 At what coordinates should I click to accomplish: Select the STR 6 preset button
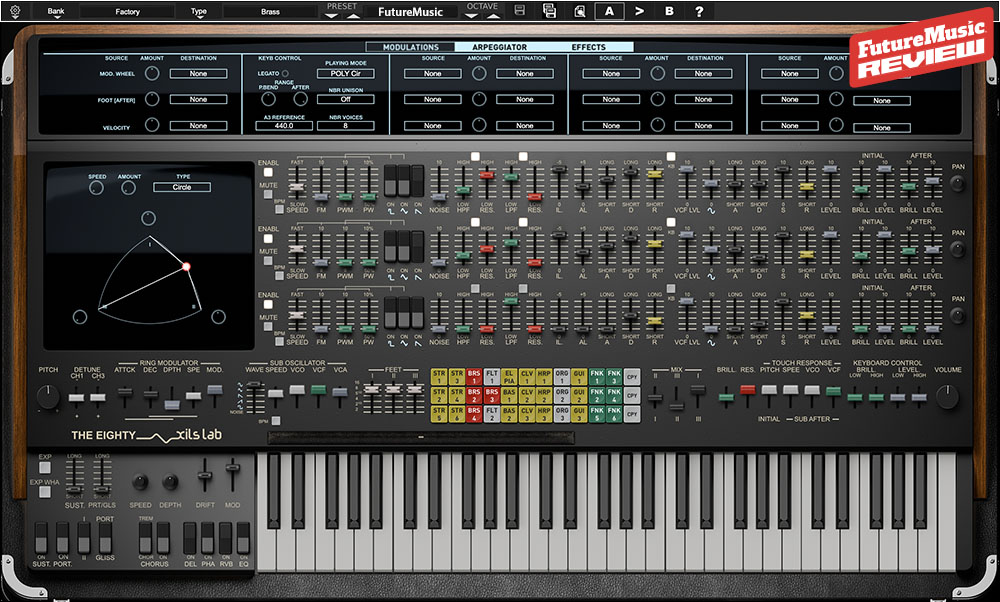coord(456,415)
